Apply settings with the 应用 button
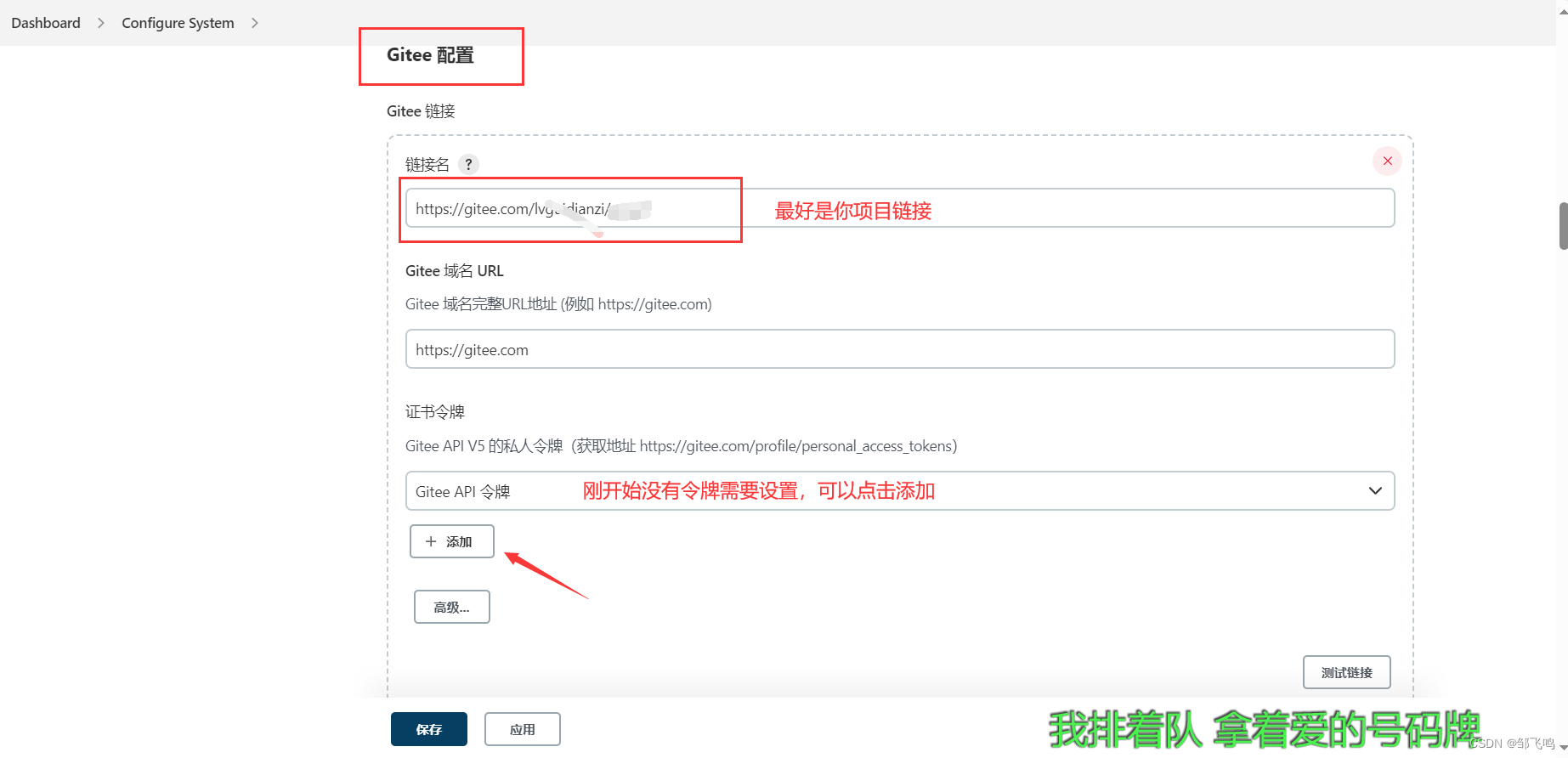The height and width of the screenshot is (758, 1568). pos(522,729)
